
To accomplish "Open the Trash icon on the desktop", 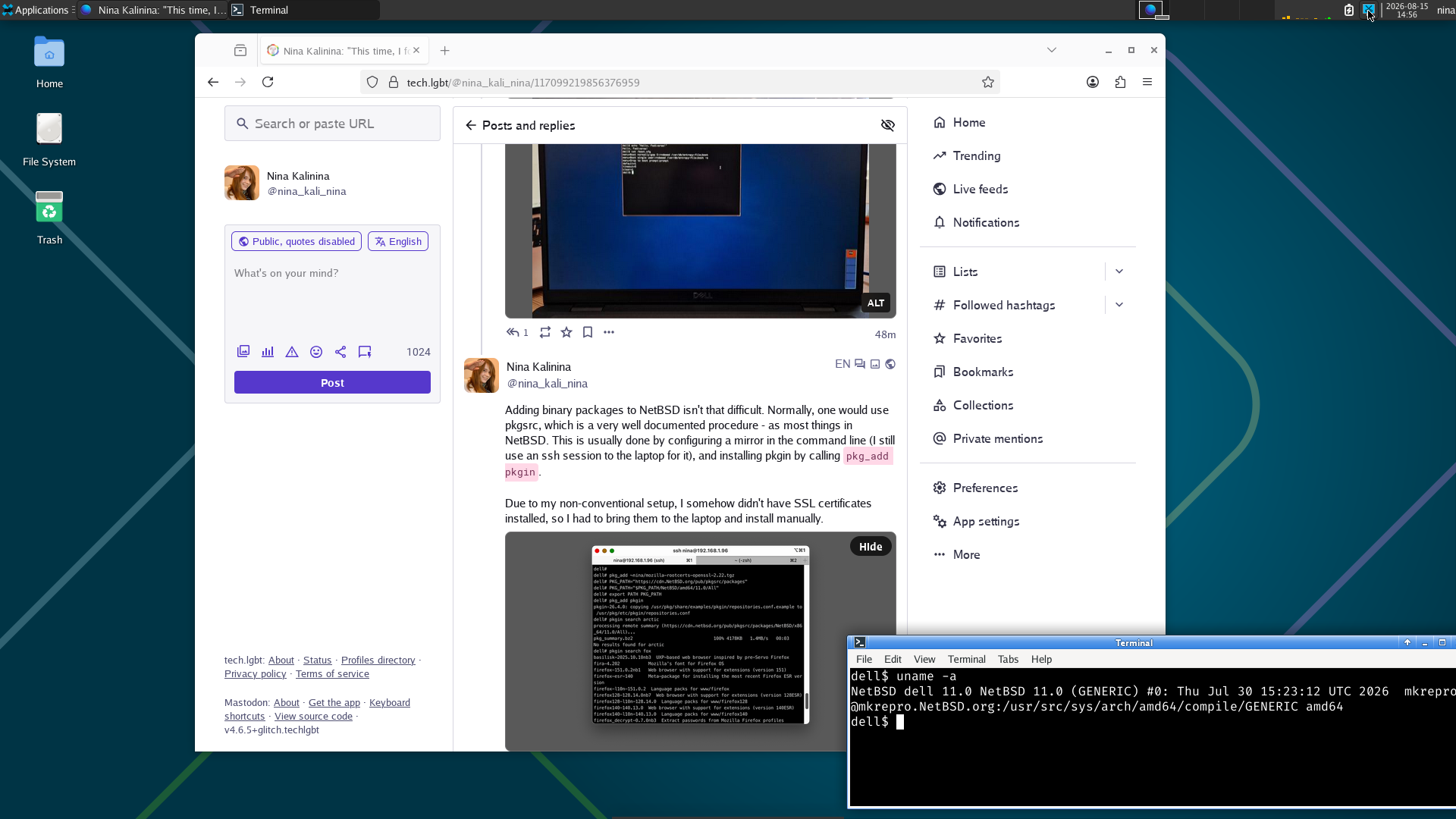I will 49,218.
